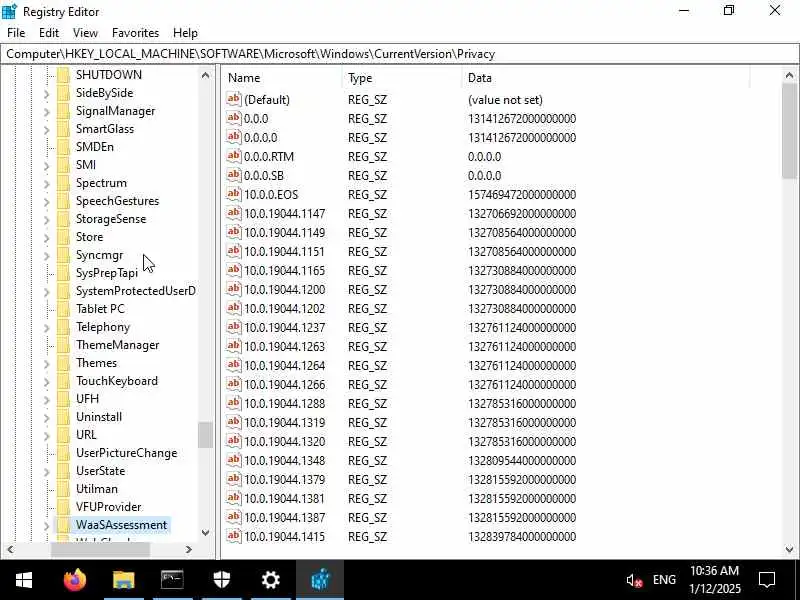Click the ab icon beside 10.0.19044.1165

tap(234, 270)
